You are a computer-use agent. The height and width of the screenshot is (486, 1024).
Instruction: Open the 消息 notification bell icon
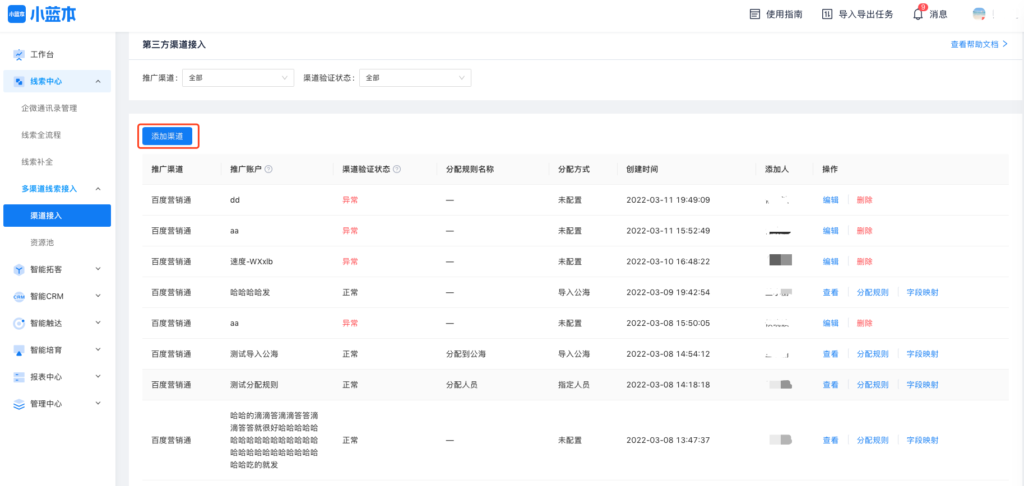(918, 14)
